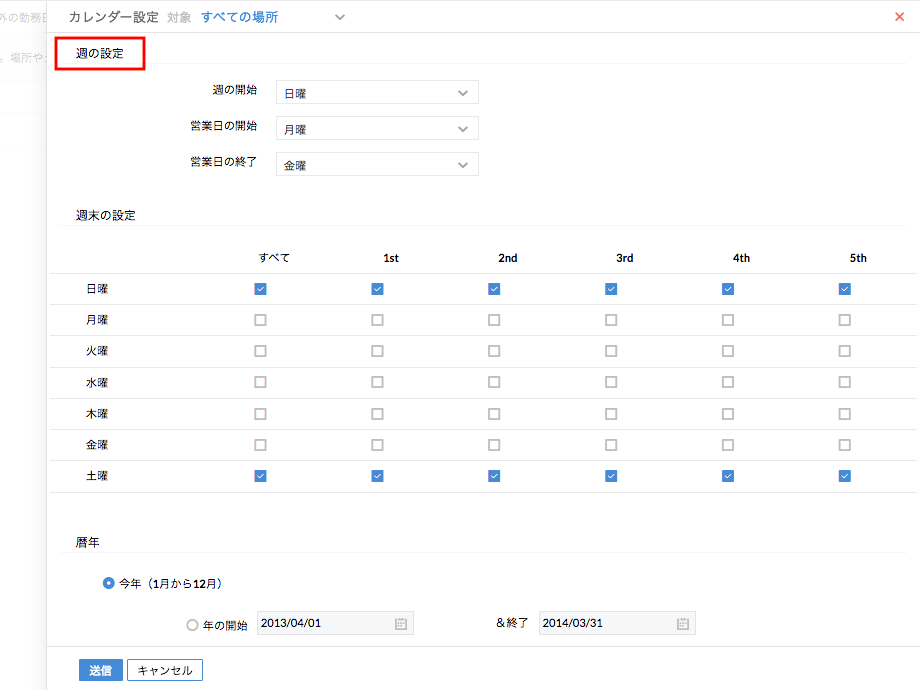
Task: Open the 週の開始 dropdown
Action: tap(377, 93)
